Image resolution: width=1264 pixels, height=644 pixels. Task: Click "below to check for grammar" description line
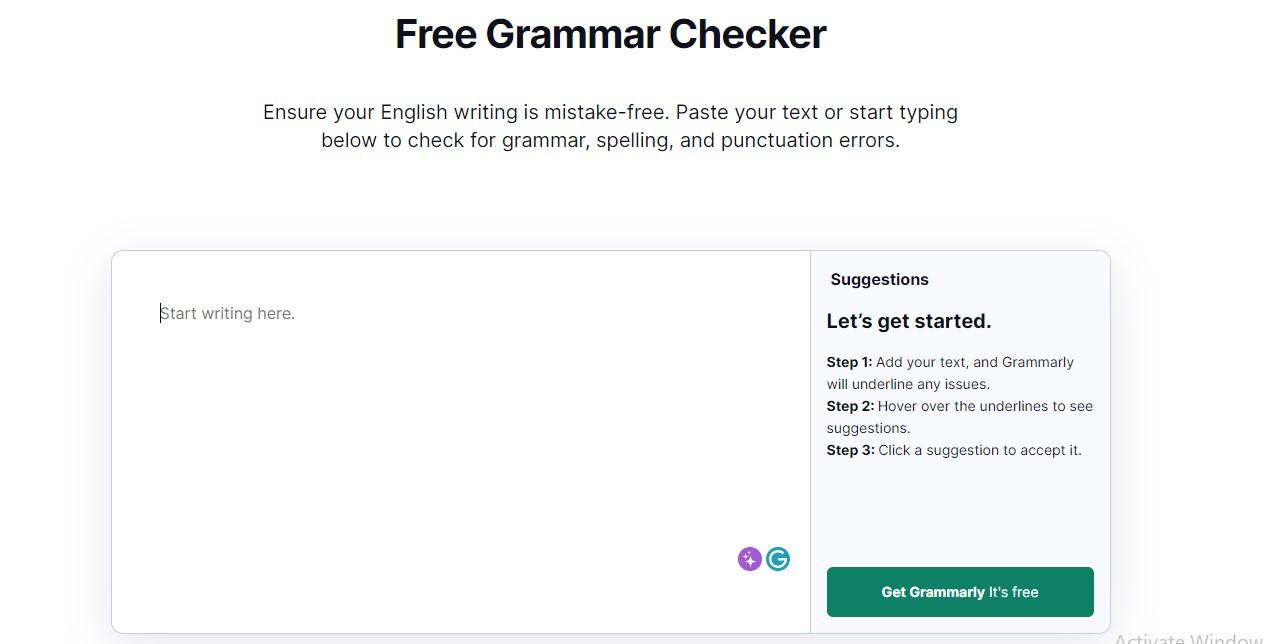pyautogui.click(x=610, y=140)
